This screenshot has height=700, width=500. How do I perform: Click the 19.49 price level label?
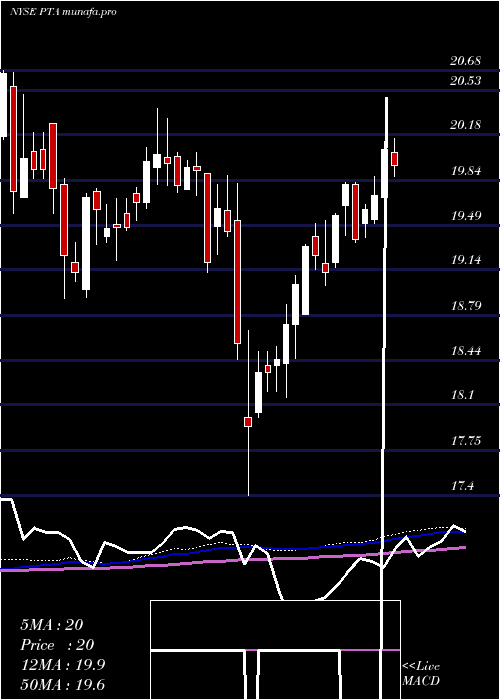coord(466,216)
